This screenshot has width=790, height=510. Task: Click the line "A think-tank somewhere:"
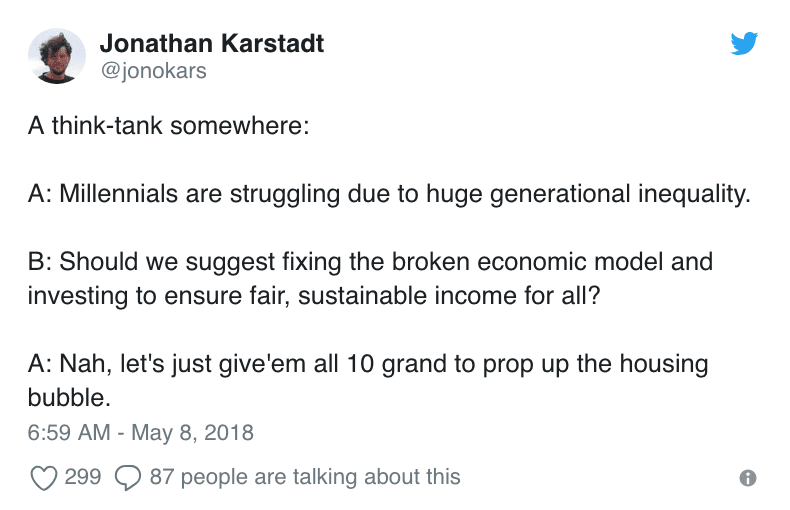(168, 125)
